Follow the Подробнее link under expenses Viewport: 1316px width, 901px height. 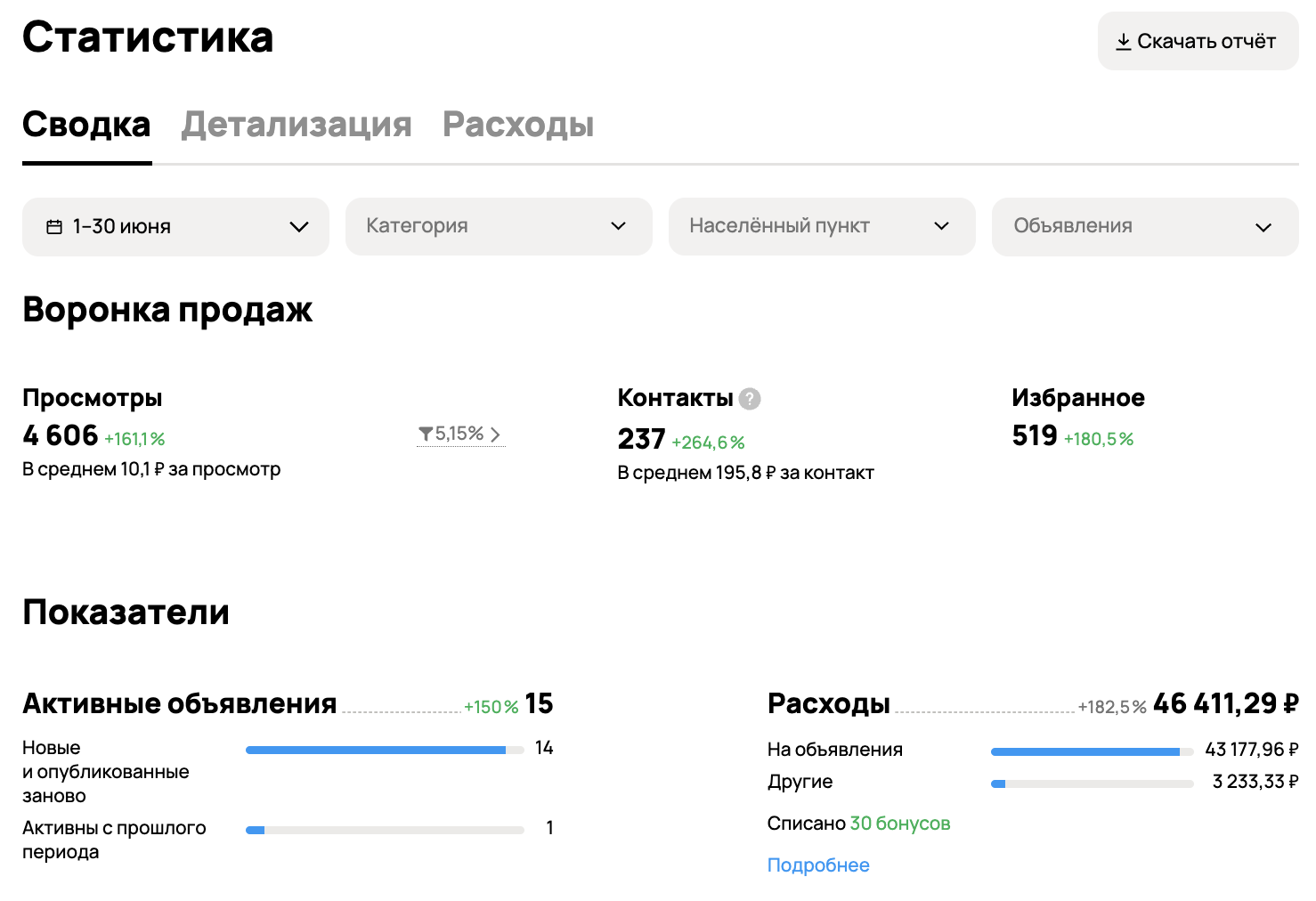(x=818, y=865)
